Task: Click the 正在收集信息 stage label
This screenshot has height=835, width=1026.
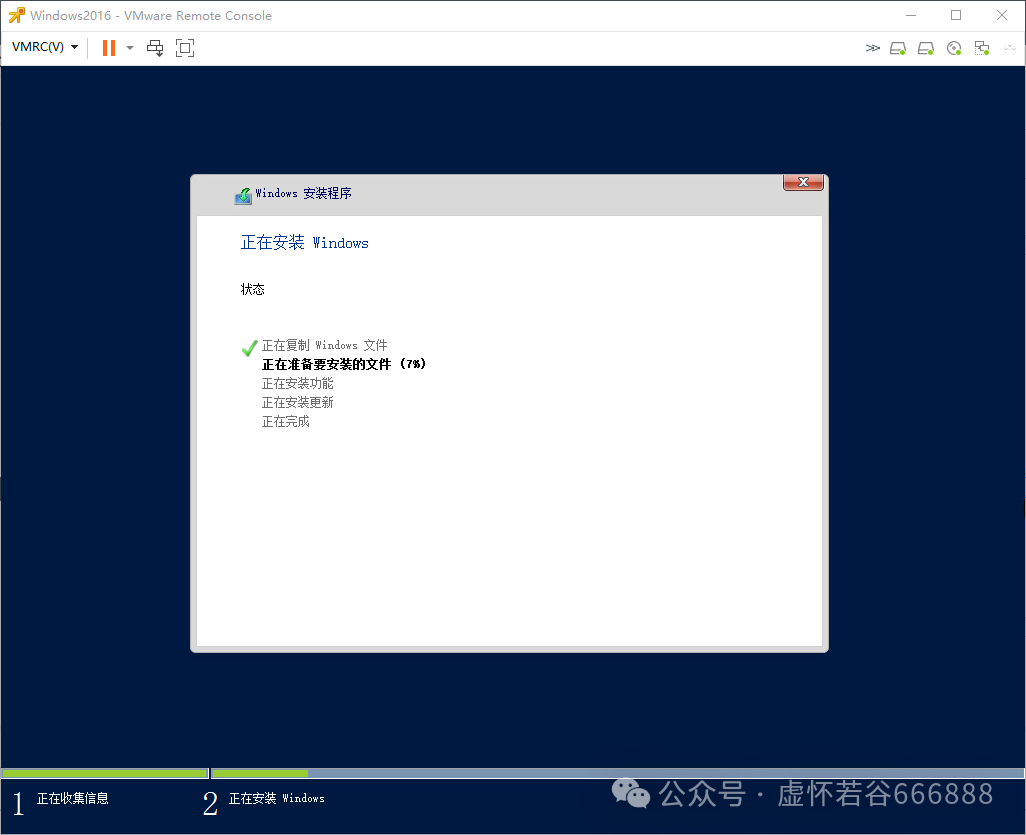Action: 73,798
